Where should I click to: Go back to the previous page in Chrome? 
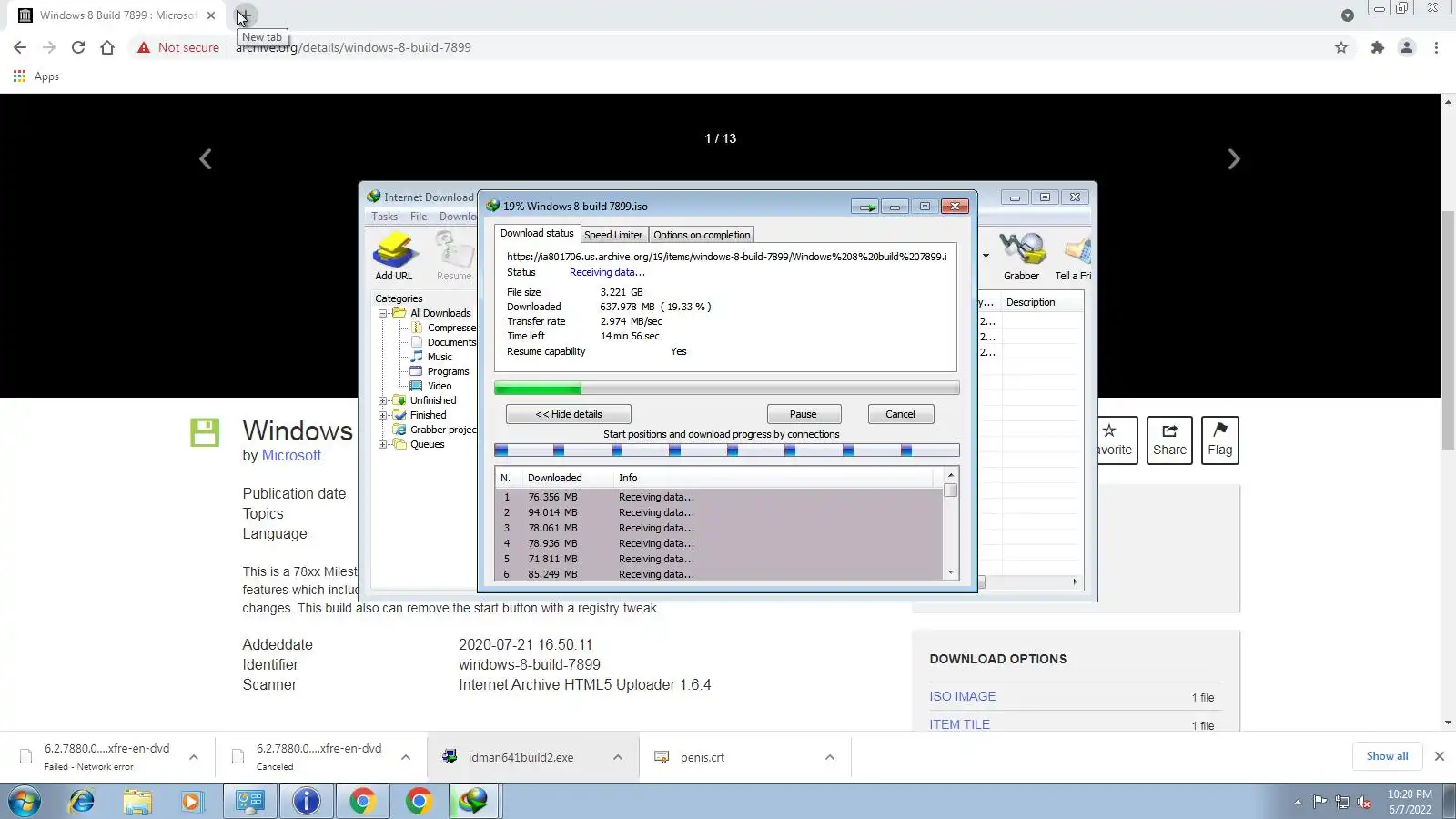20,47
